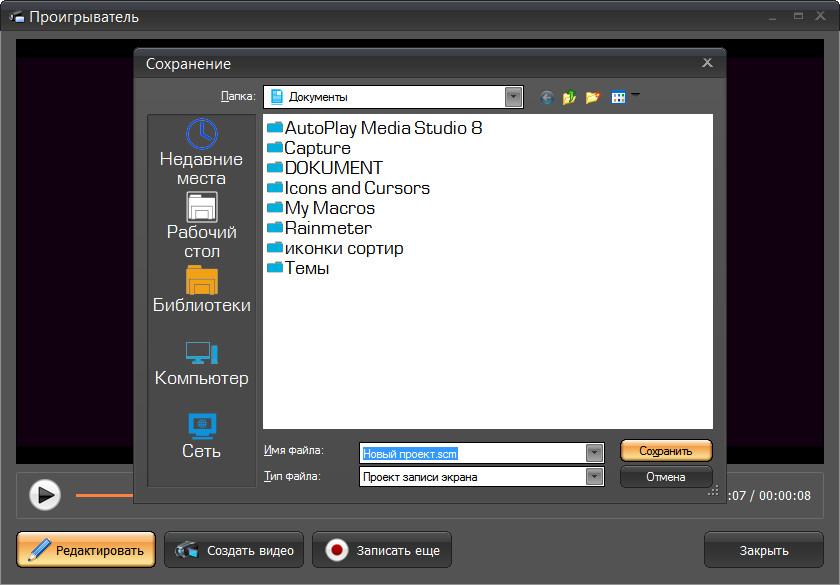Expand the file type dropdown arrow
Screen dimensions: 840x585
coord(594,476)
